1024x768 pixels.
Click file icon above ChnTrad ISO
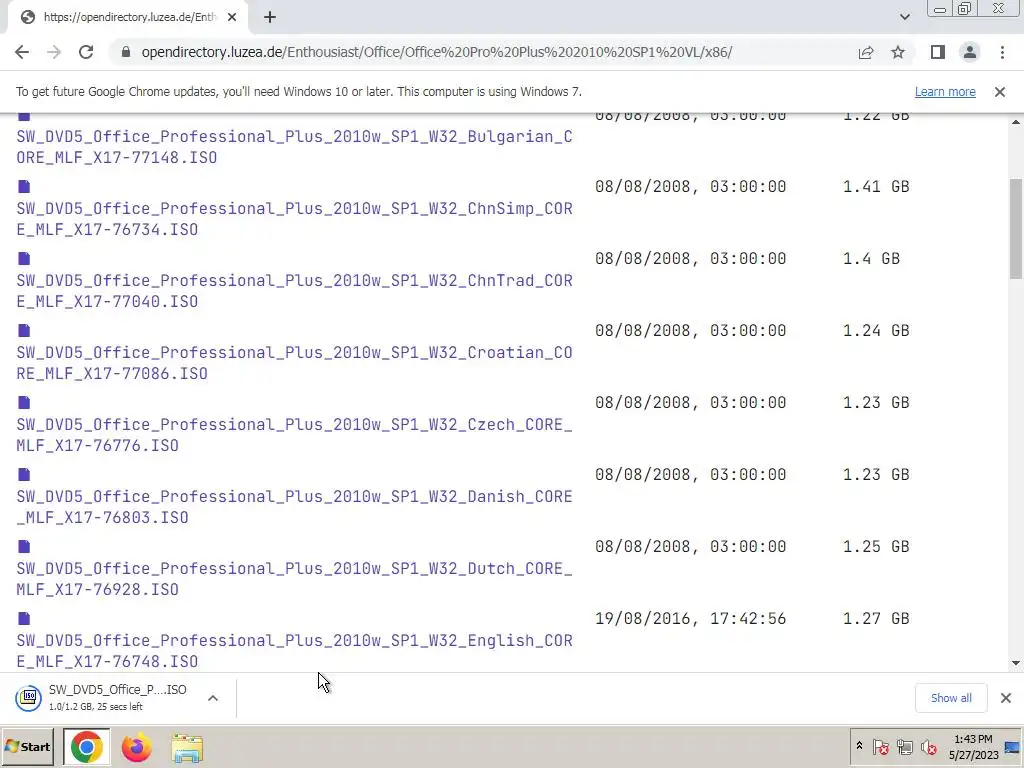pyautogui.click(x=24, y=259)
